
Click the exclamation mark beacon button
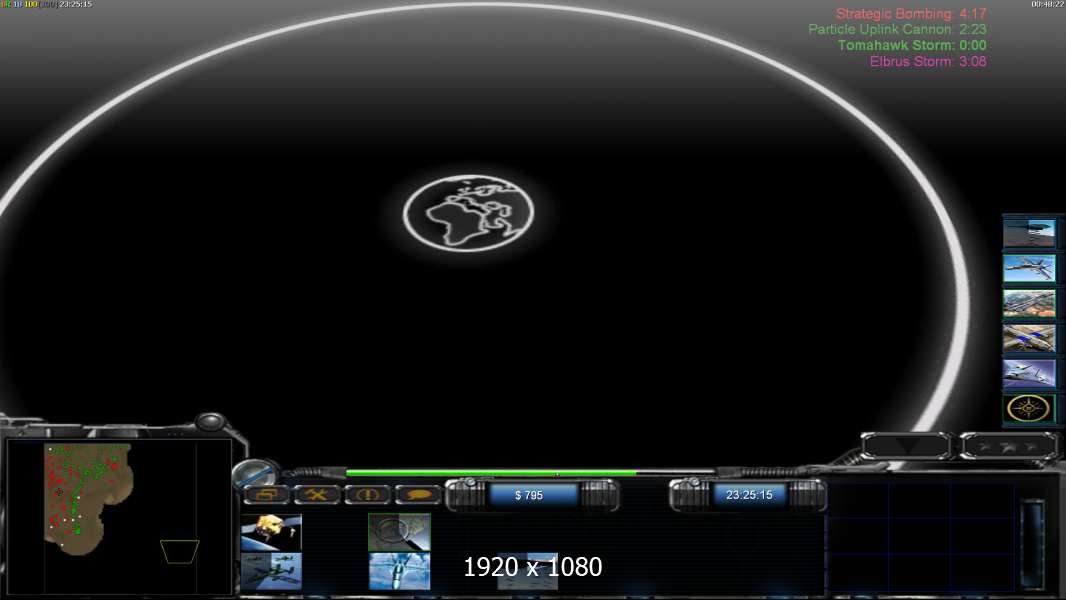(367, 495)
